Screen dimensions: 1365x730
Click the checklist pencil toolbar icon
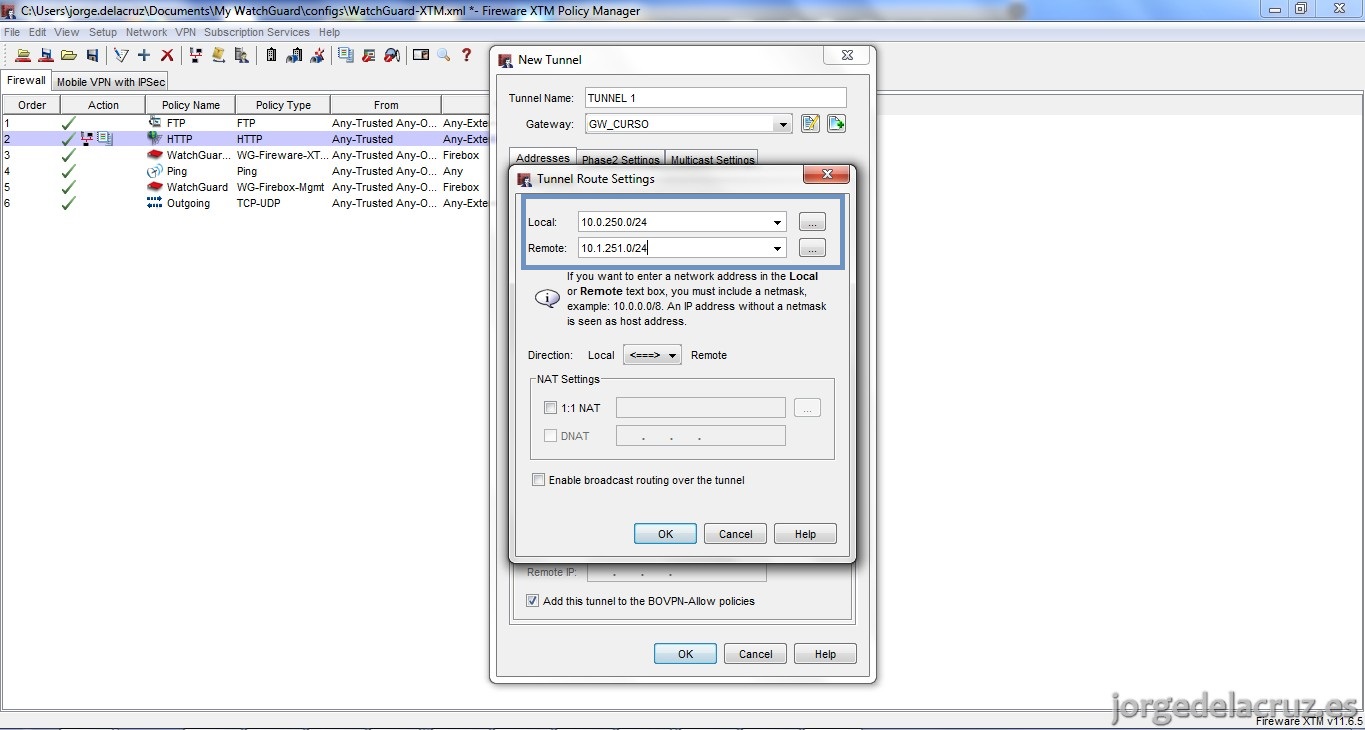[121, 56]
